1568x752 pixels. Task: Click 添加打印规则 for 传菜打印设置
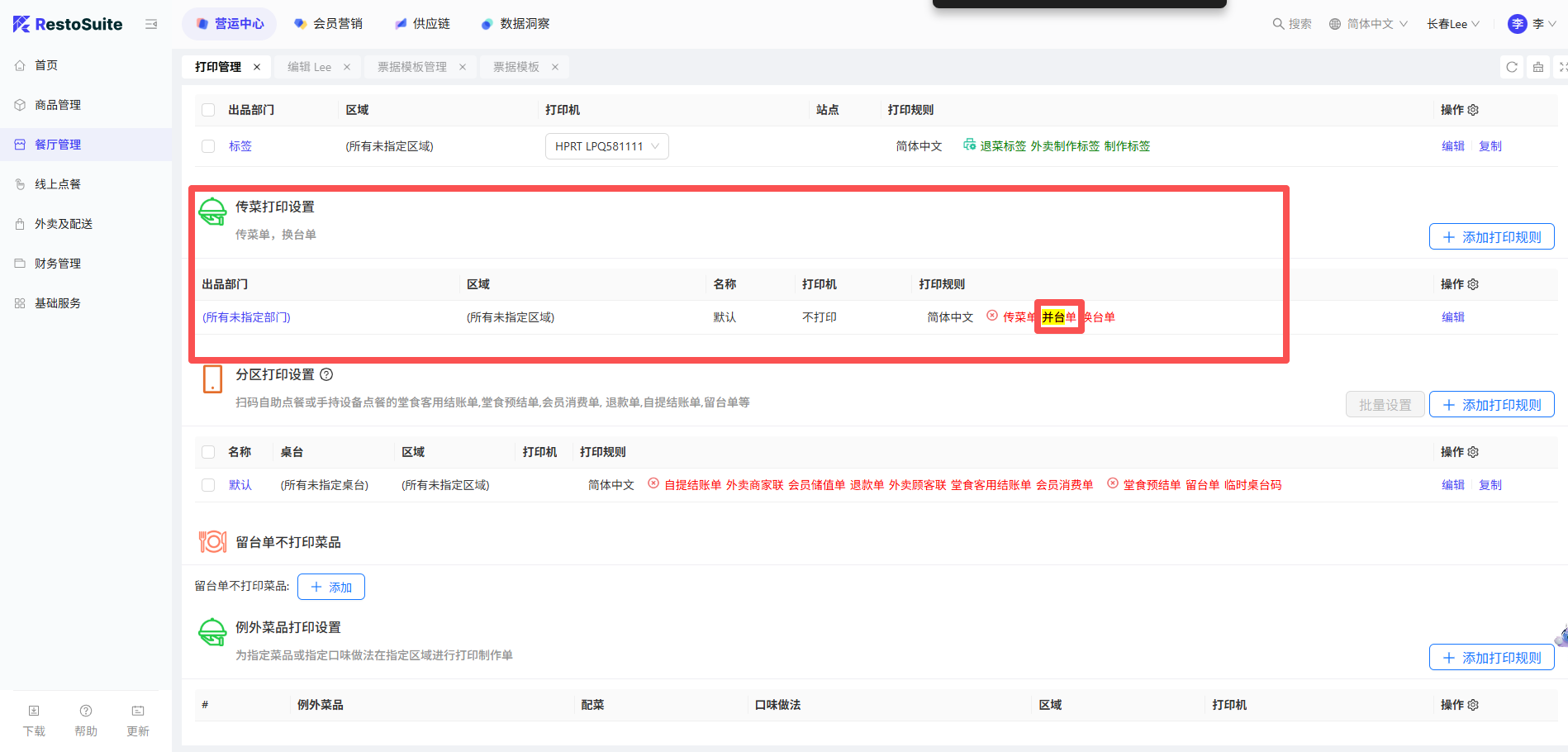1491,237
